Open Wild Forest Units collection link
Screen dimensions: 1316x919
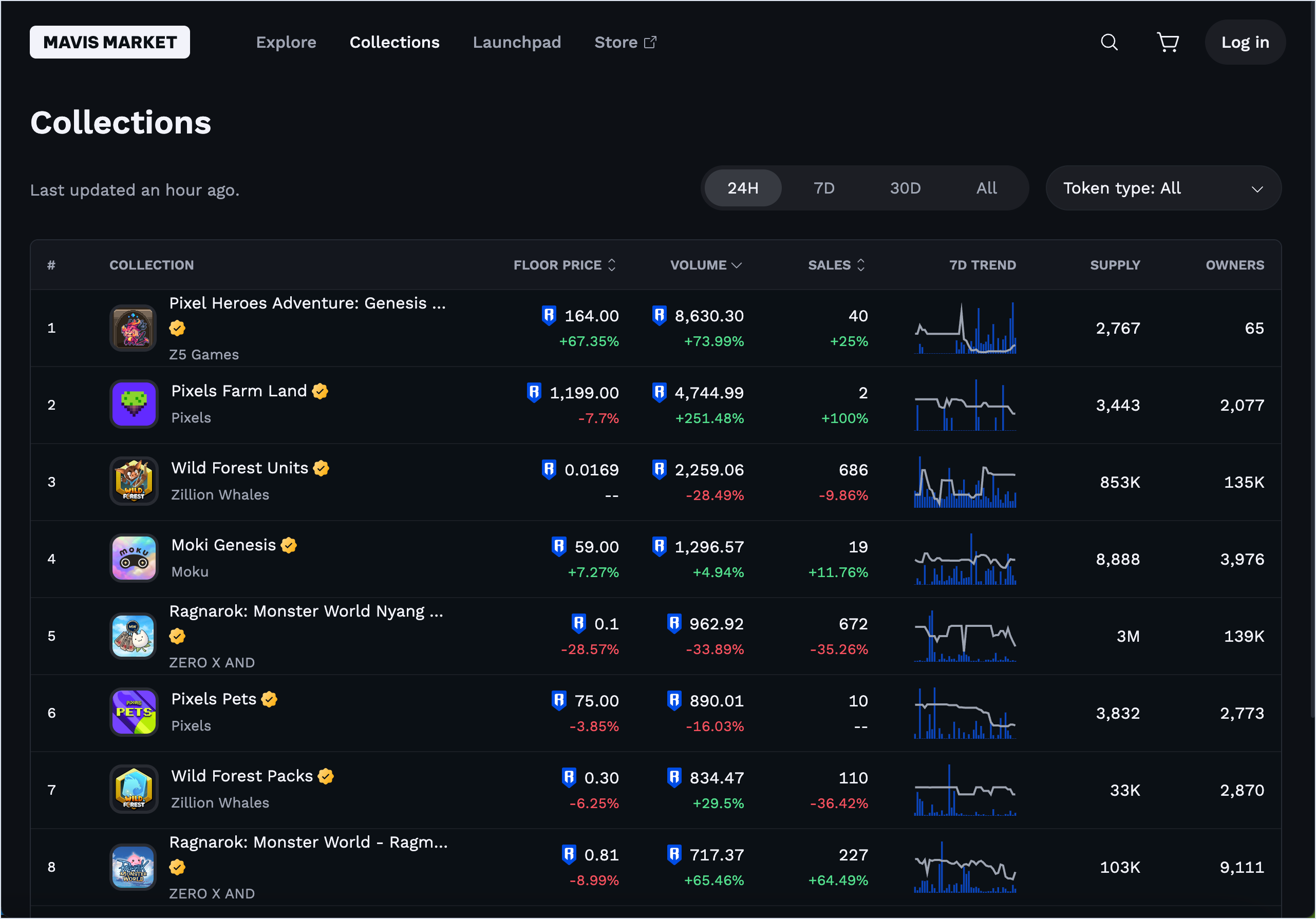239,468
